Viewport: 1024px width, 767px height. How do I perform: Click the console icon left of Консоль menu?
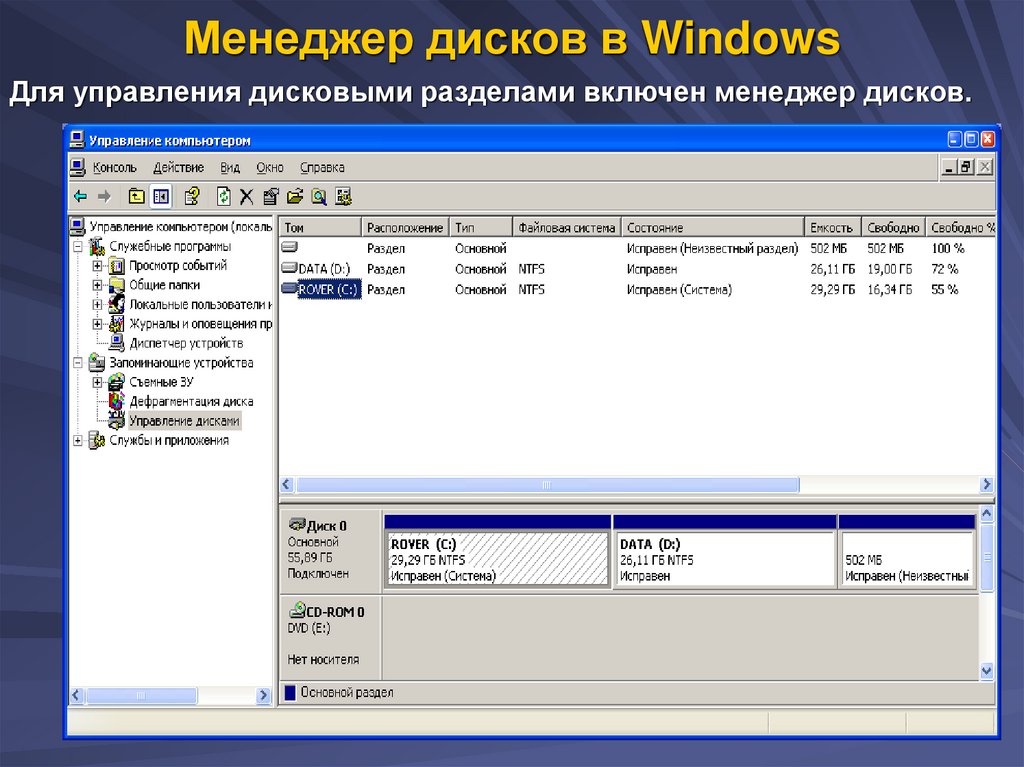point(78,168)
